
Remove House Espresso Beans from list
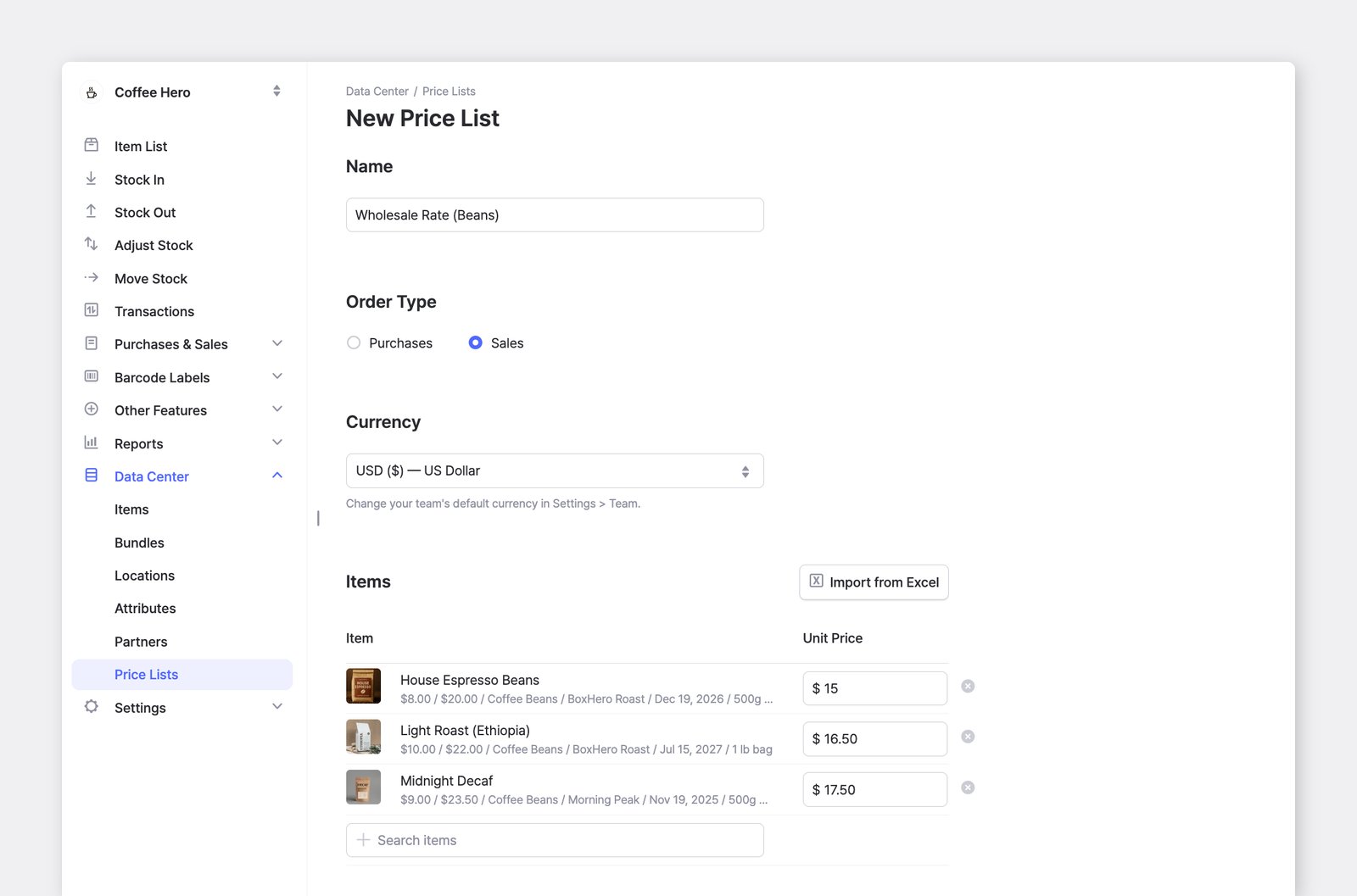click(x=968, y=687)
